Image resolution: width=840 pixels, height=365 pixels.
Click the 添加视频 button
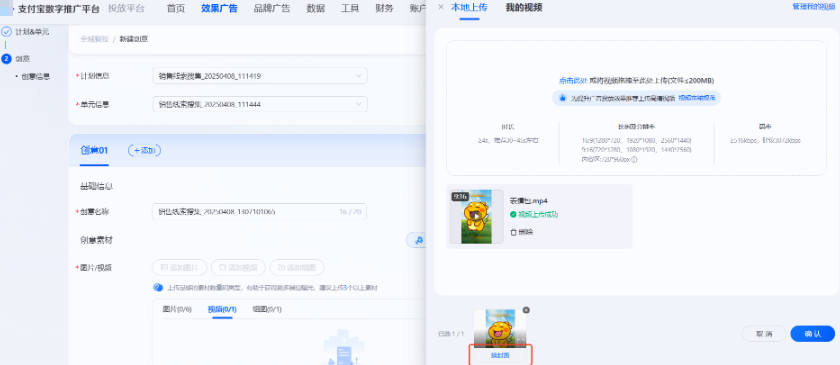pyautogui.click(x=238, y=267)
